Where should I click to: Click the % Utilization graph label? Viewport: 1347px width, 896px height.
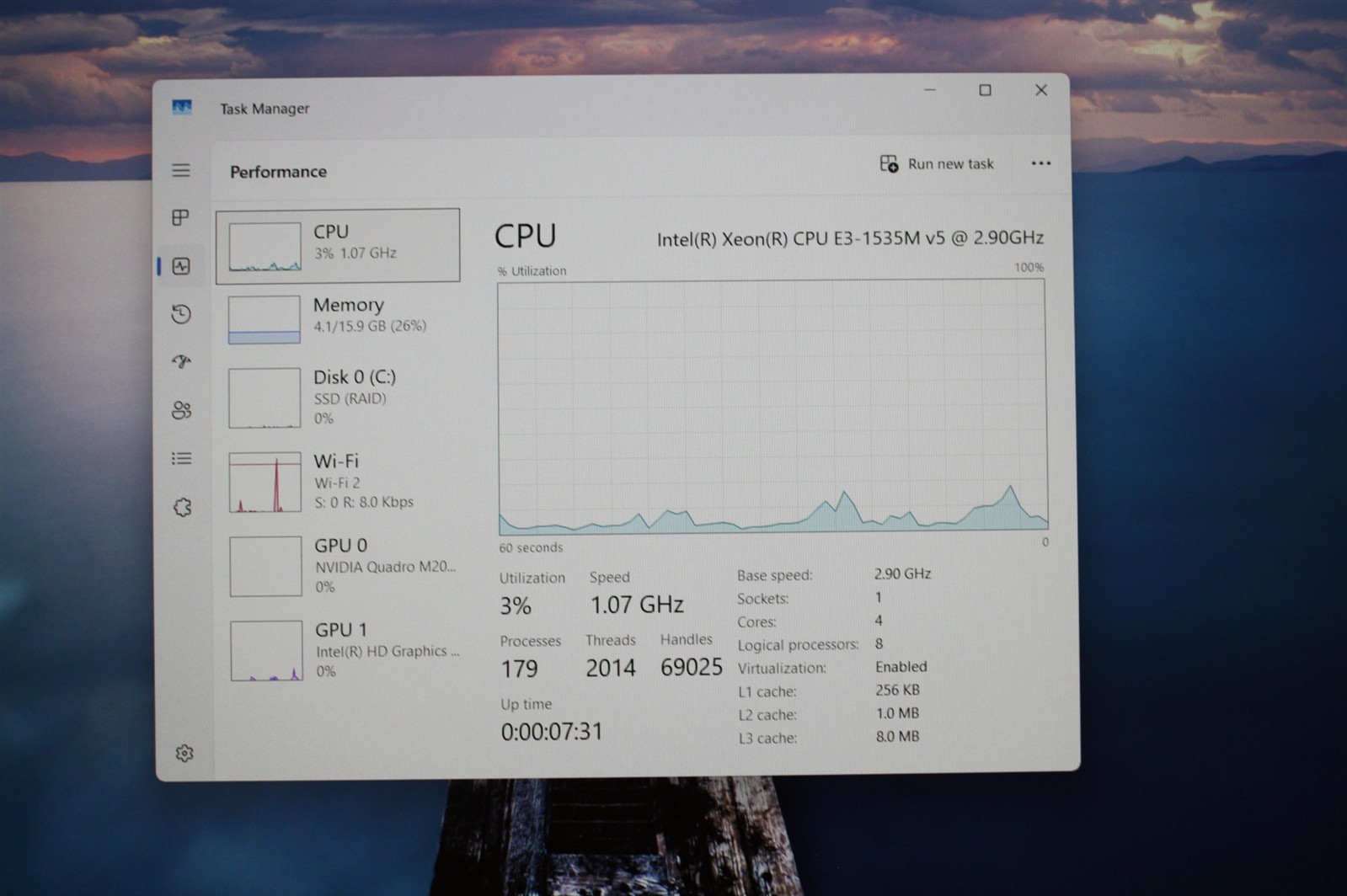coord(532,271)
